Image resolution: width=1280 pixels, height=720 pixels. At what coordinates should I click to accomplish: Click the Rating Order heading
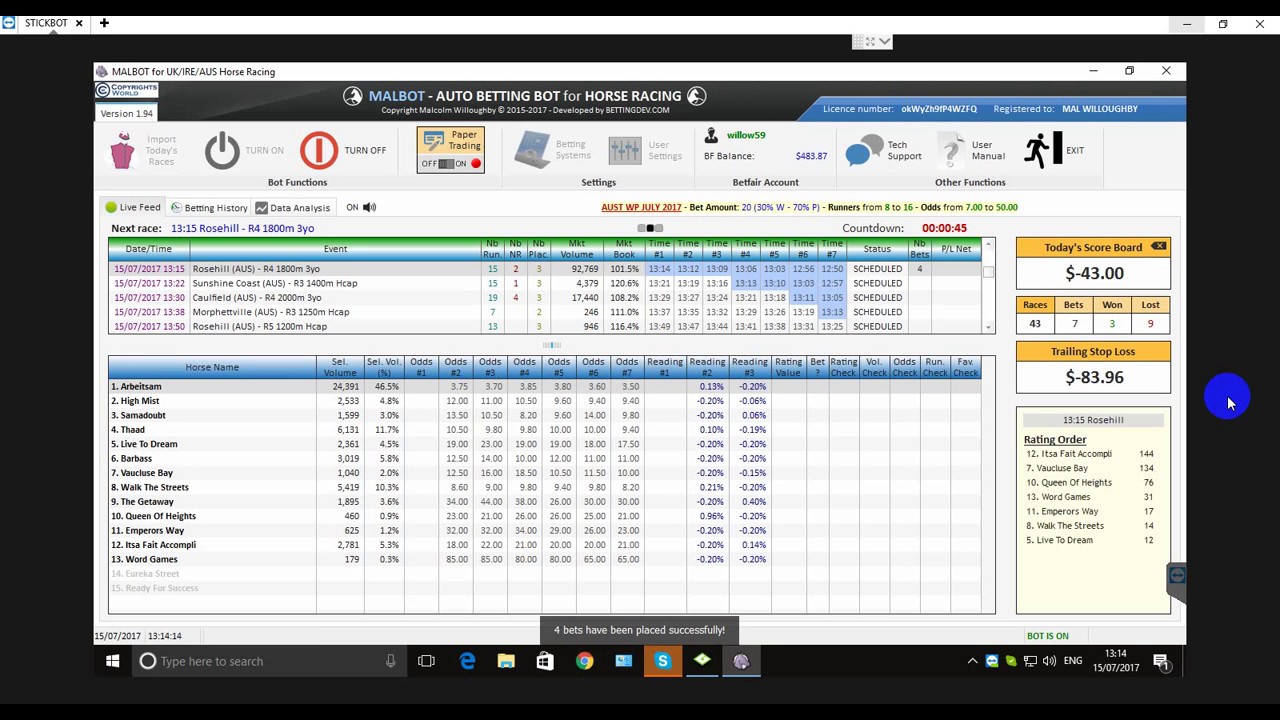1055,439
